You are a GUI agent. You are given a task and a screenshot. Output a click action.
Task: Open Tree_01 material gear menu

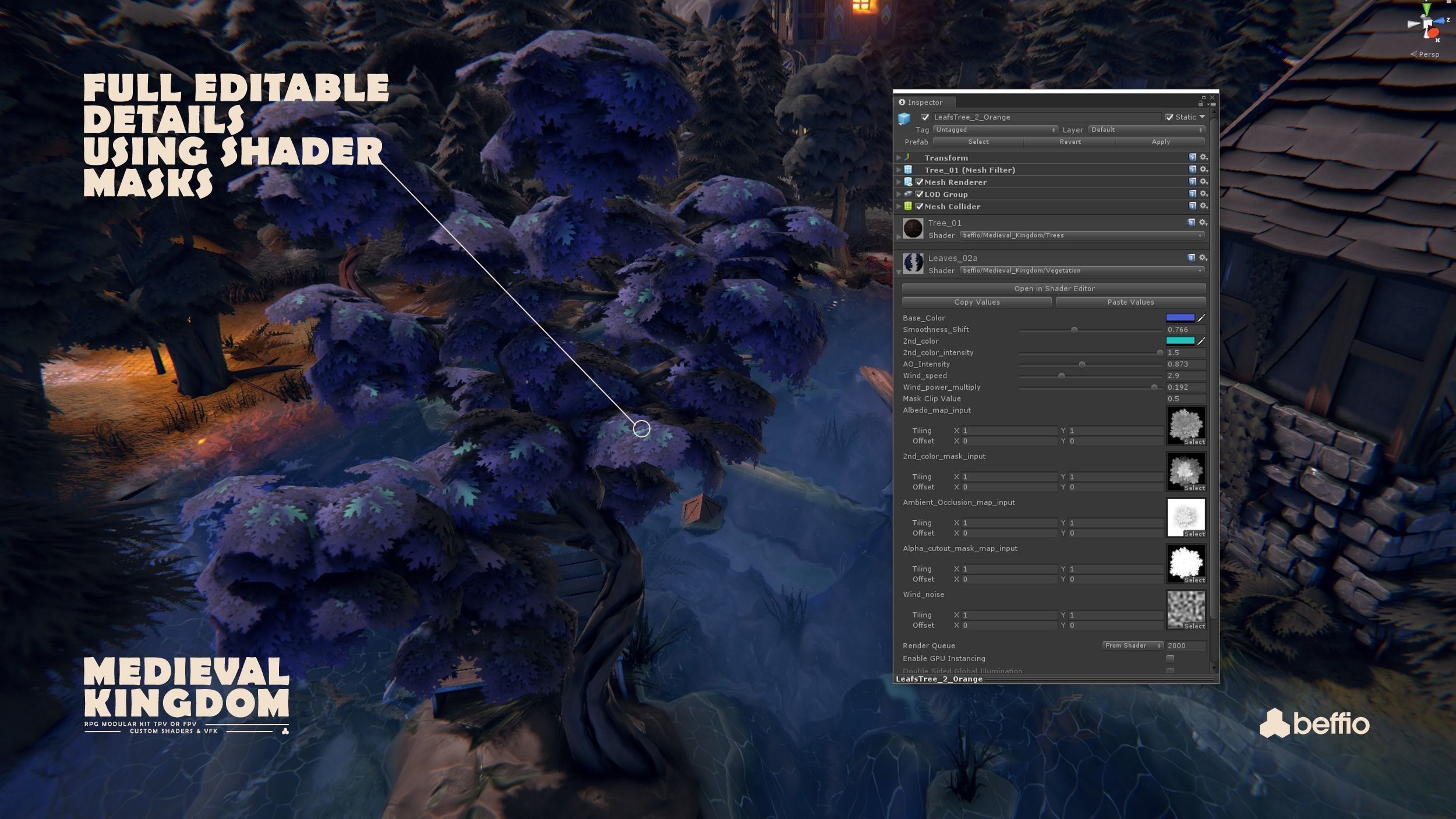tap(1203, 223)
